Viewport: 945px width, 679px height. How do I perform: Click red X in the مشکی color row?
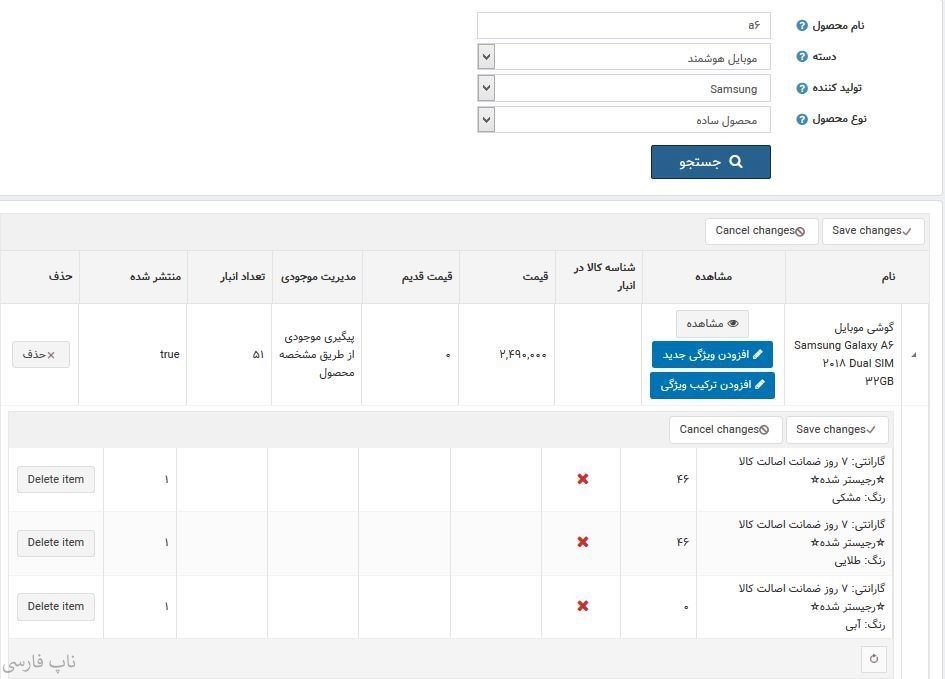click(583, 479)
